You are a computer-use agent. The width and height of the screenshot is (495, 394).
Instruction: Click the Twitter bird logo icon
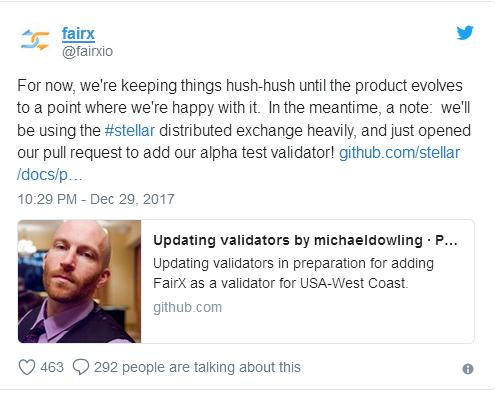point(465,33)
